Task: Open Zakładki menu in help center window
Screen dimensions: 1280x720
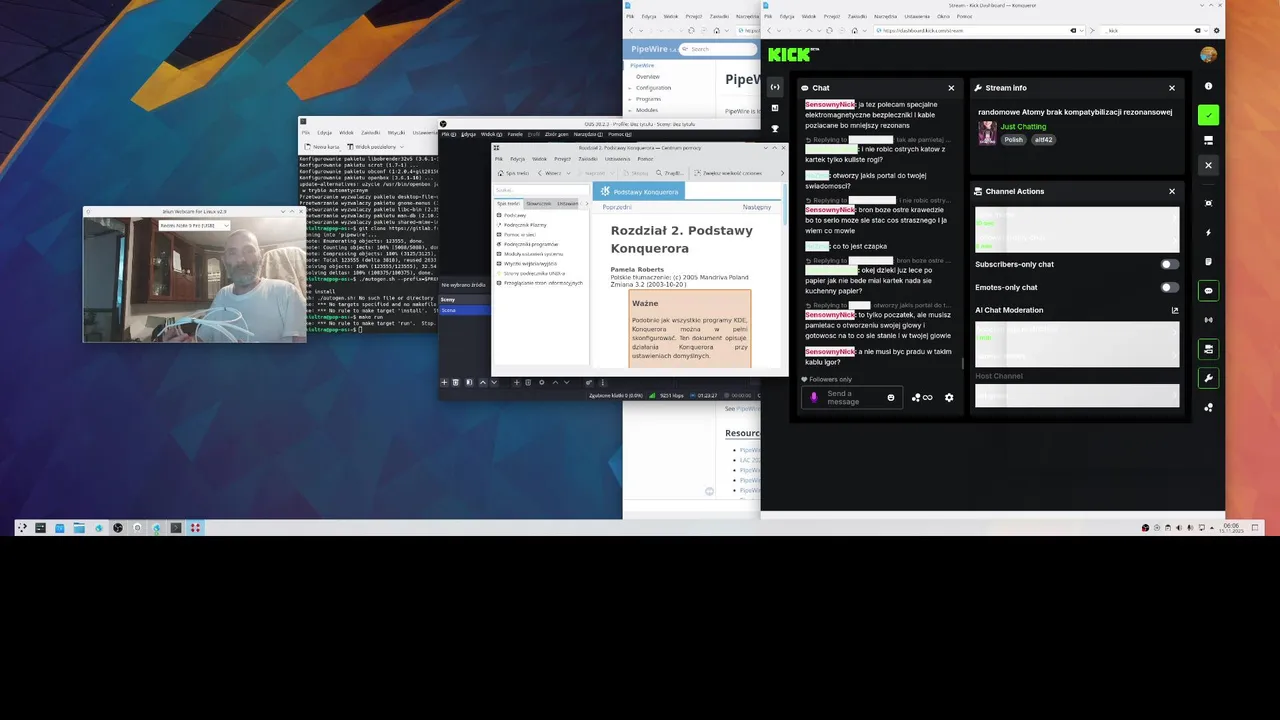Action: click(587, 158)
